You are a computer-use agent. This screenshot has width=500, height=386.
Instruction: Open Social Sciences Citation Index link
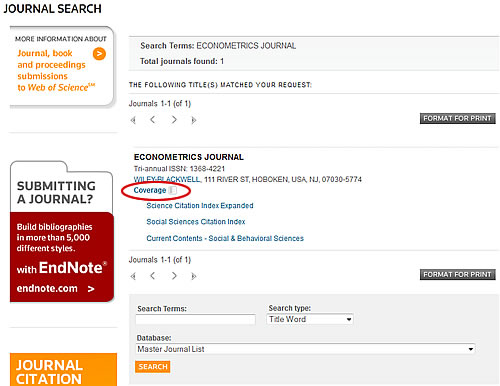pyautogui.click(x=196, y=222)
